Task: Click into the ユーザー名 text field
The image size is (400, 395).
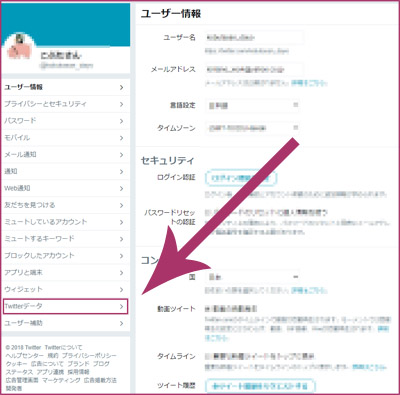Action: point(254,37)
